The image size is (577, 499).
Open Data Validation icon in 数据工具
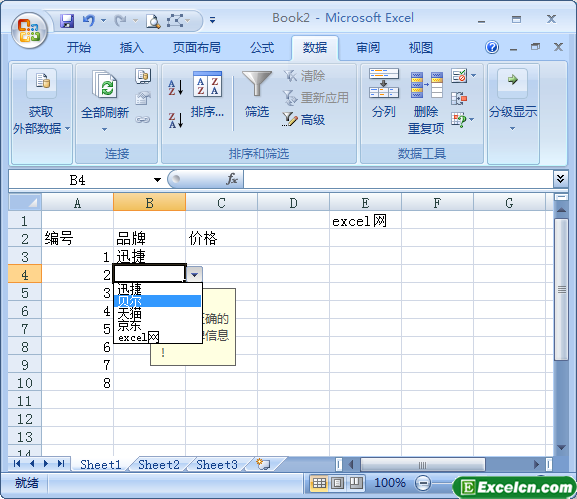[459, 76]
